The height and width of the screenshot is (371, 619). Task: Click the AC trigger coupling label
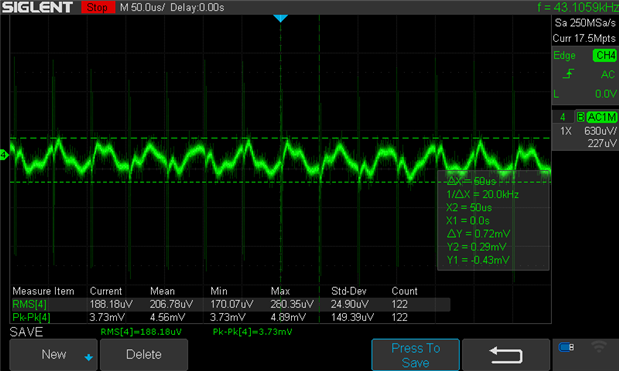pyautogui.click(x=608, y=74)
